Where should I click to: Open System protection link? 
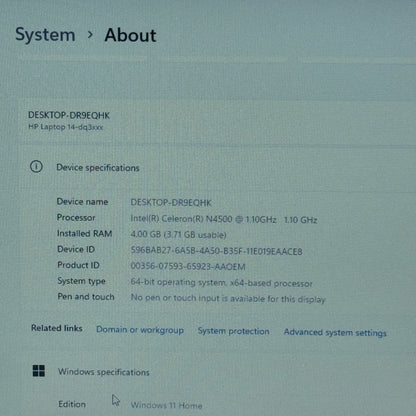click(x=233, y=331)
